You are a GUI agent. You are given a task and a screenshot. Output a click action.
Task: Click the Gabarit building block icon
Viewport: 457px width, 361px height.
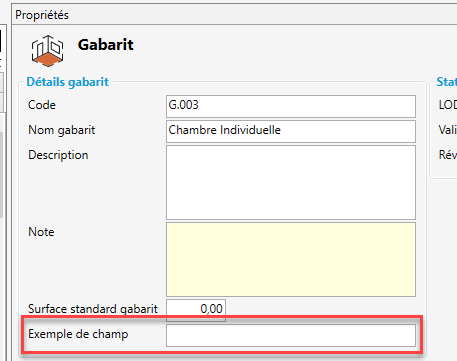[47, 51]
